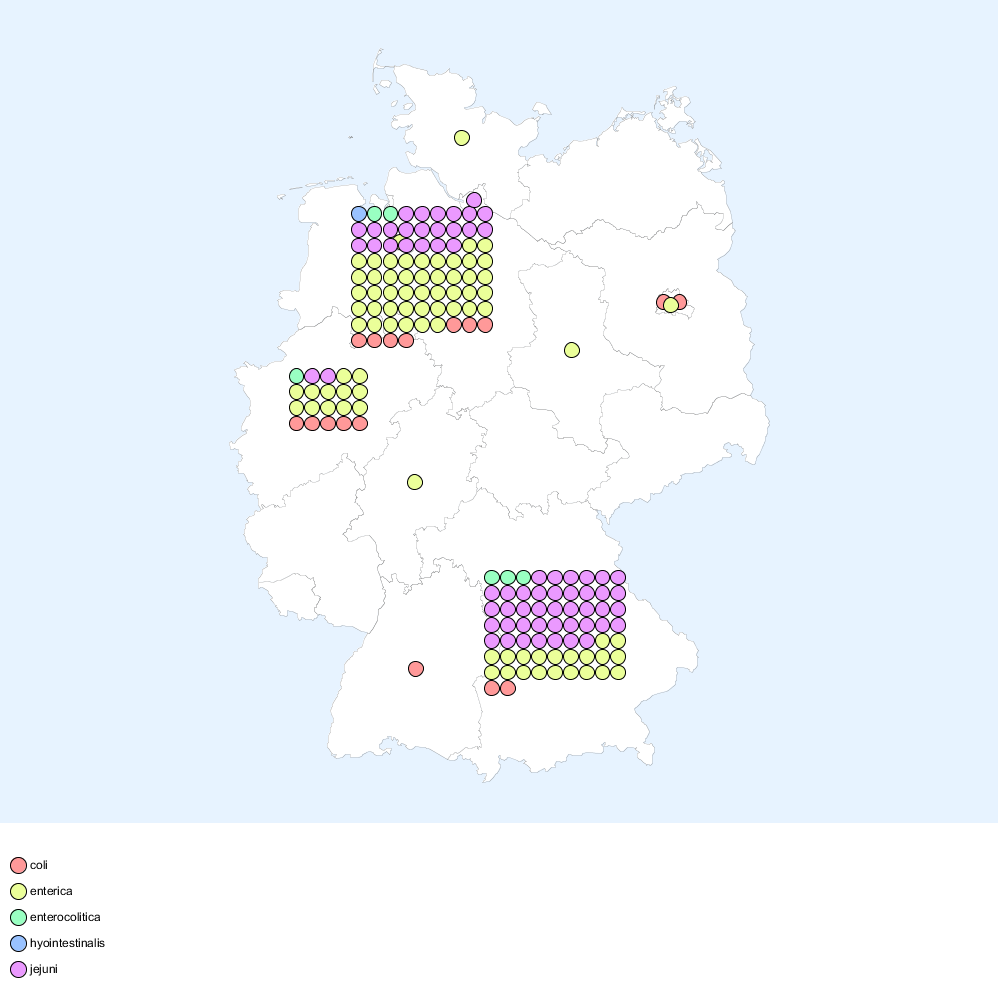Click the coli legend color swatch
The height and width of the screenshot is (984, 998).
pyautogui.click(x=18, y=866)
